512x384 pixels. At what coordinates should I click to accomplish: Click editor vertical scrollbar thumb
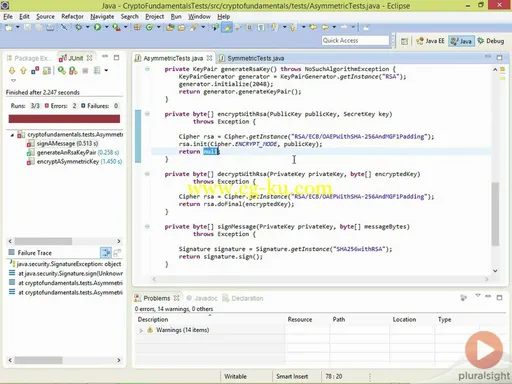495,214
